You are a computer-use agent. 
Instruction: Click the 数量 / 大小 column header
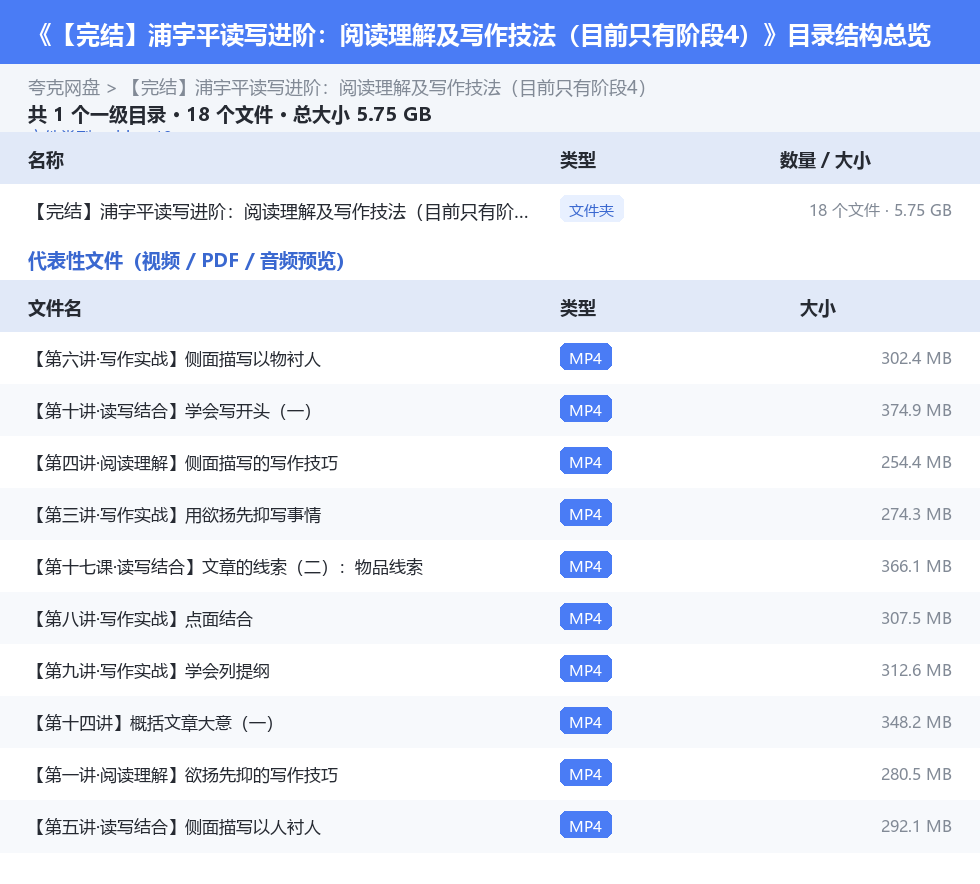coord(825,160)
